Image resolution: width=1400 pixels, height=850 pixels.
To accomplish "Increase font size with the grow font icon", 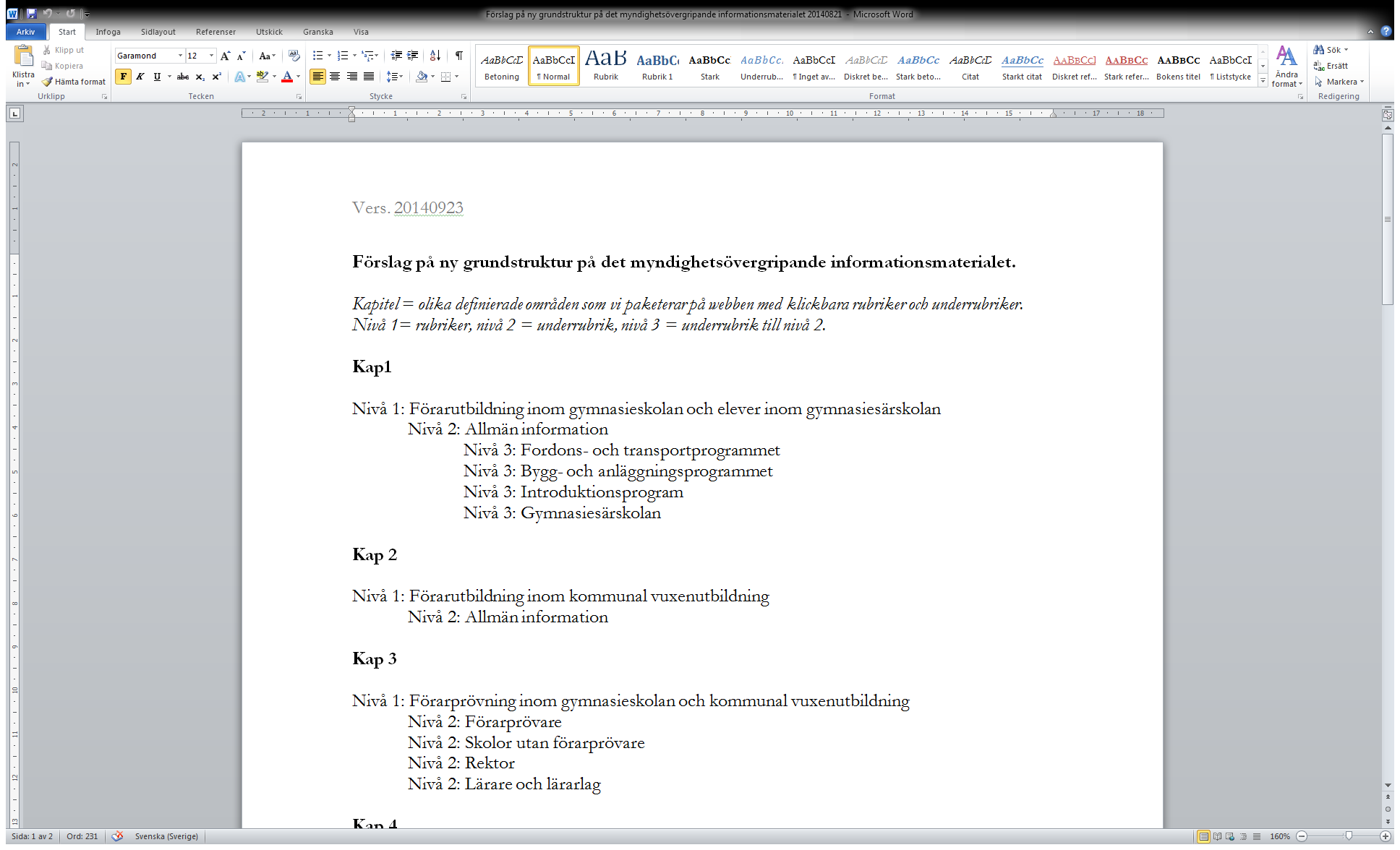I will 225,56.
